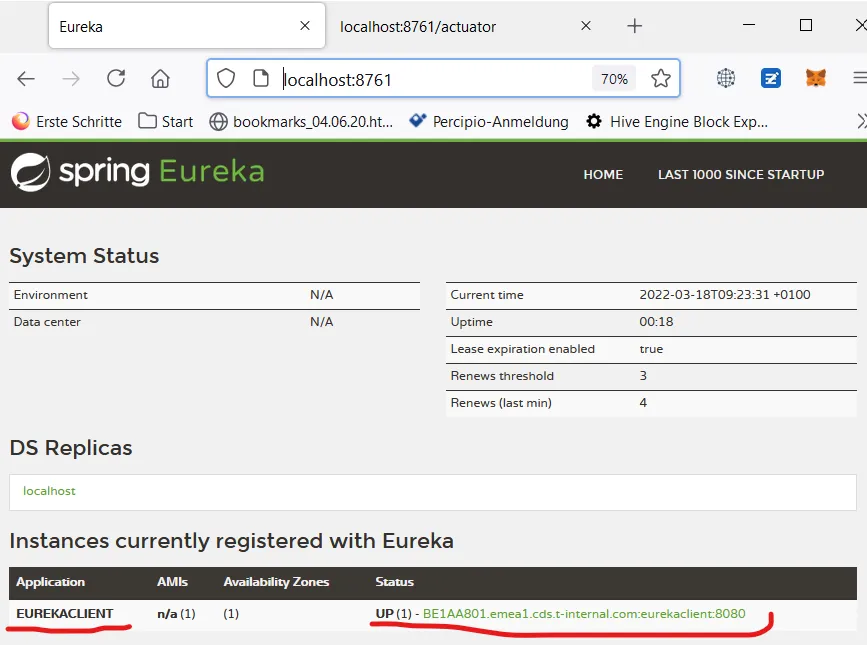Click the browser forward arrow

coord(71,79)
